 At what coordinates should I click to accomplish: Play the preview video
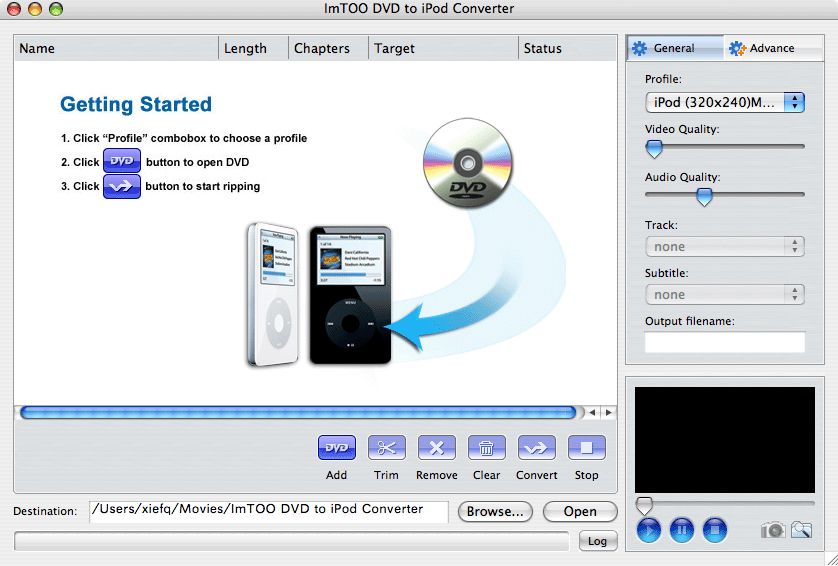coord(649,530)
